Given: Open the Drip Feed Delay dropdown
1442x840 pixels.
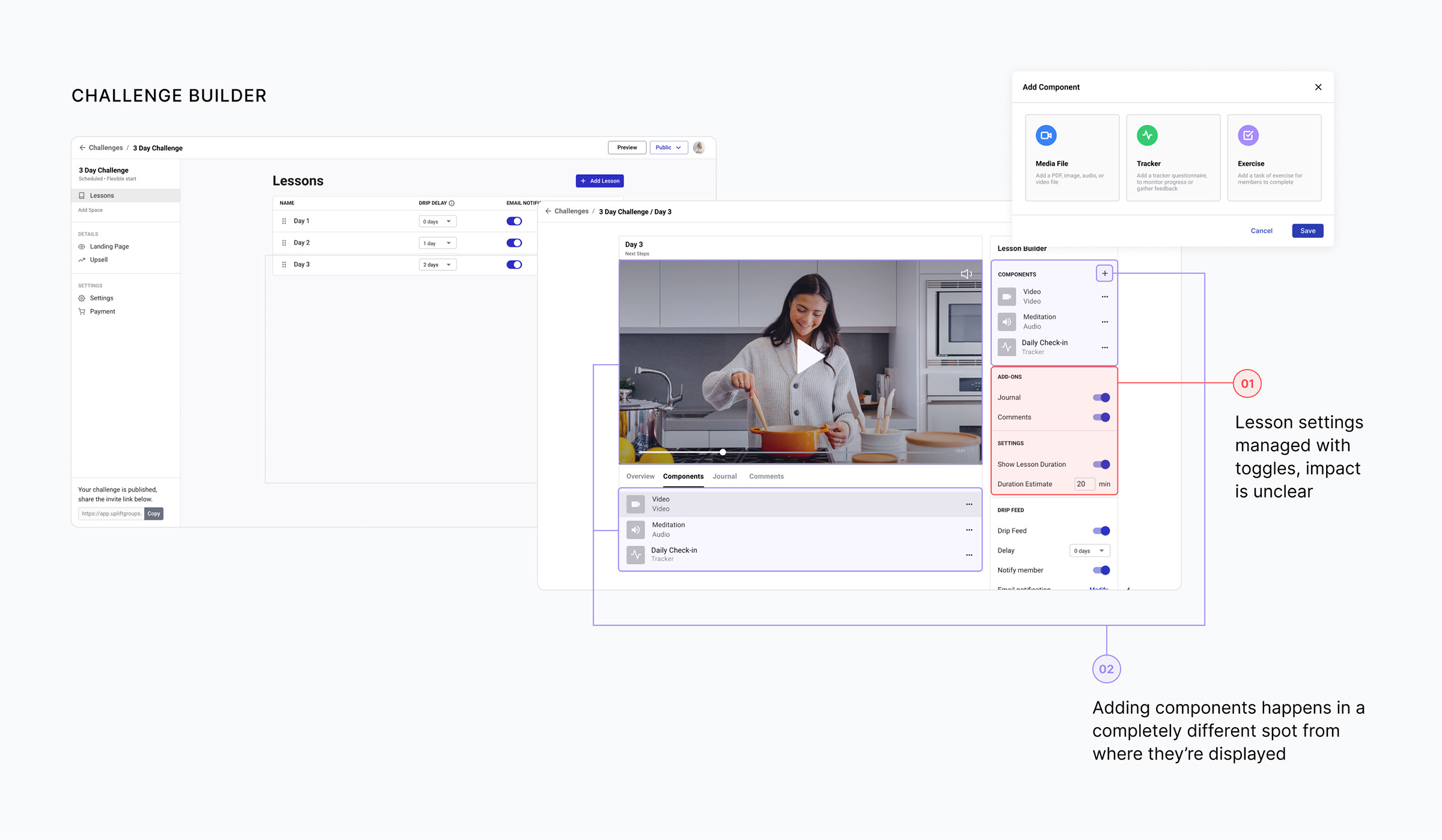Looking at the screenshot, I should 1089,551.
